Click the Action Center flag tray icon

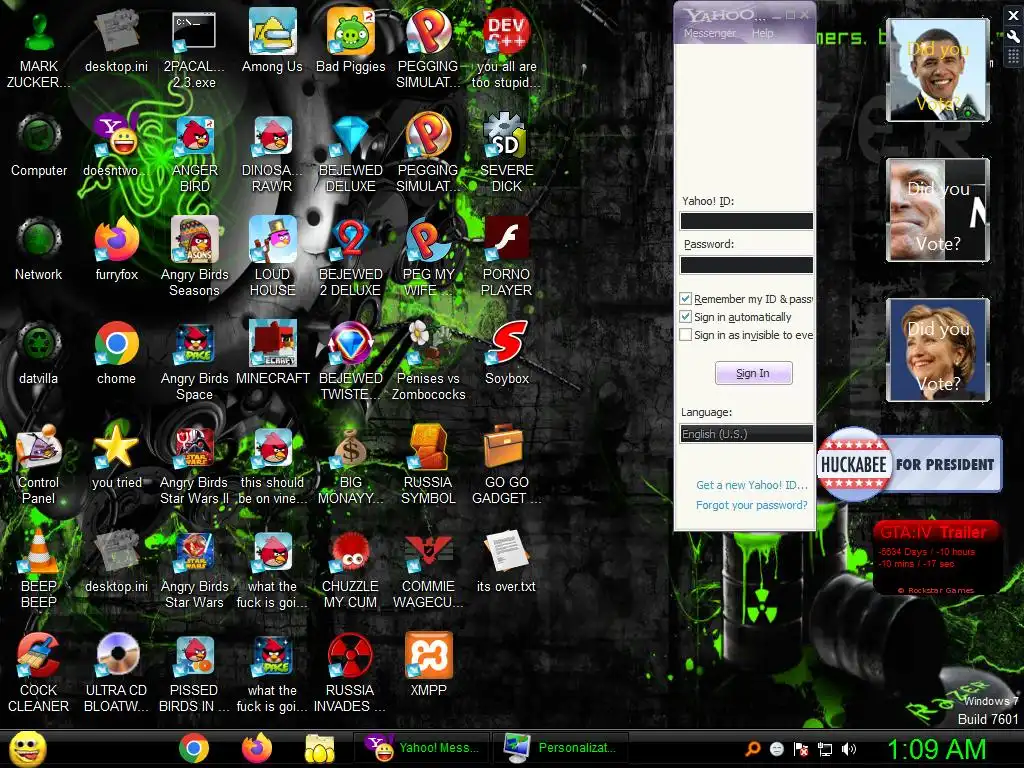point(801,749)
